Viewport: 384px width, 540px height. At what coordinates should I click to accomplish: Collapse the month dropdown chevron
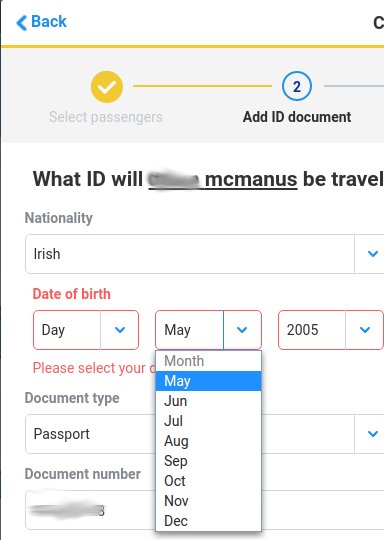point(242,330)
